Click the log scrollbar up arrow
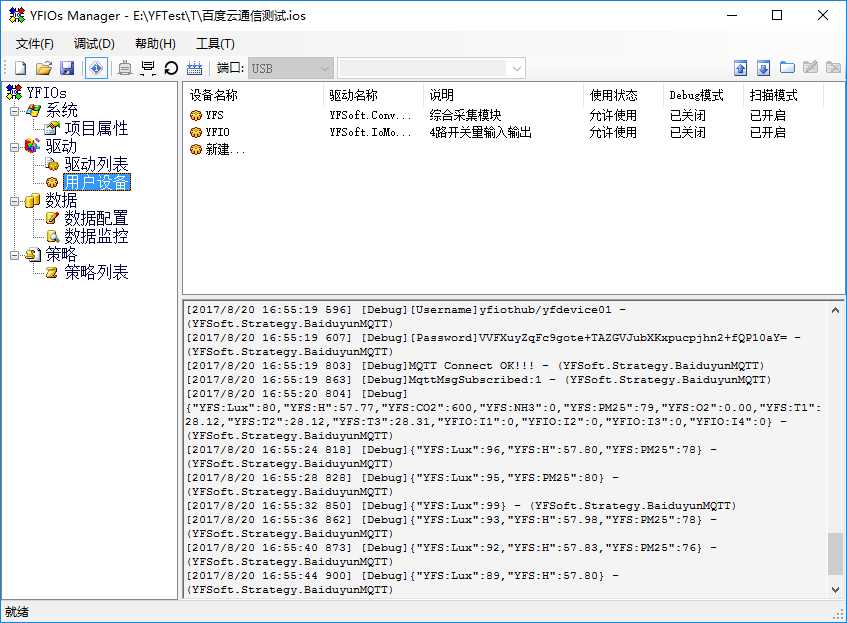 coord(835,310)
